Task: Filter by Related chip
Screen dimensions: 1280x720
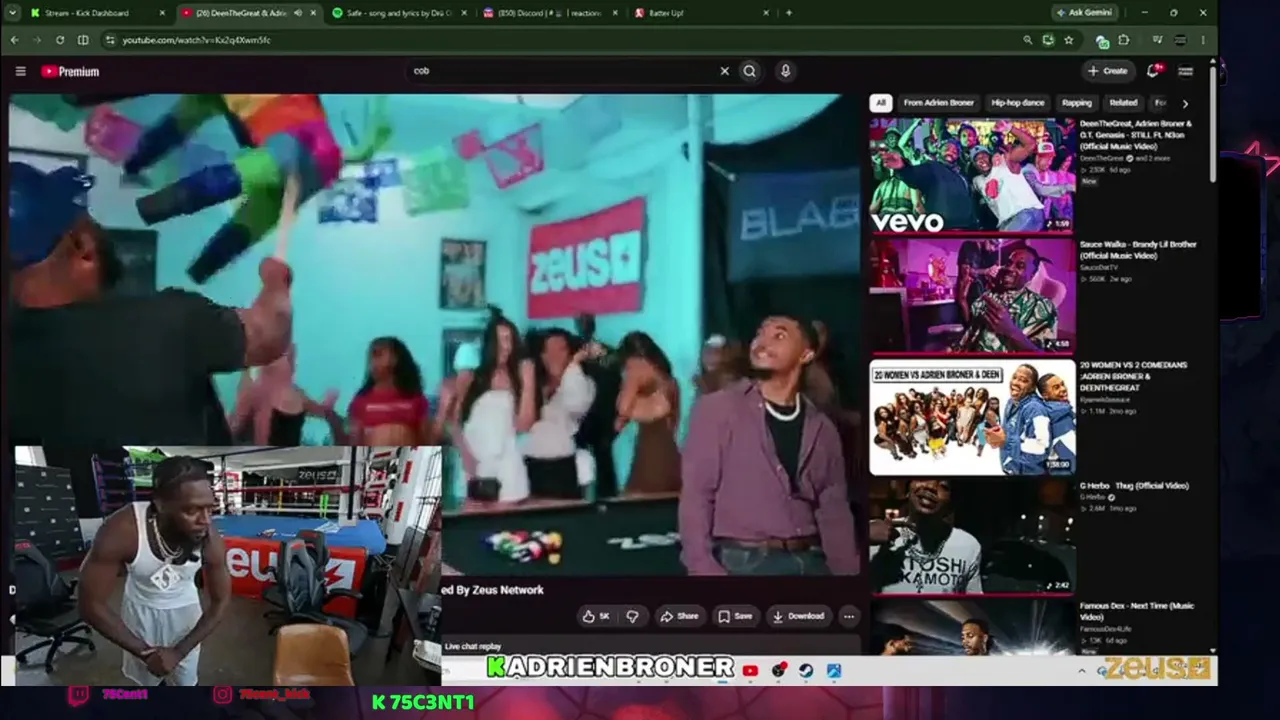Action: coord(1123,103)
